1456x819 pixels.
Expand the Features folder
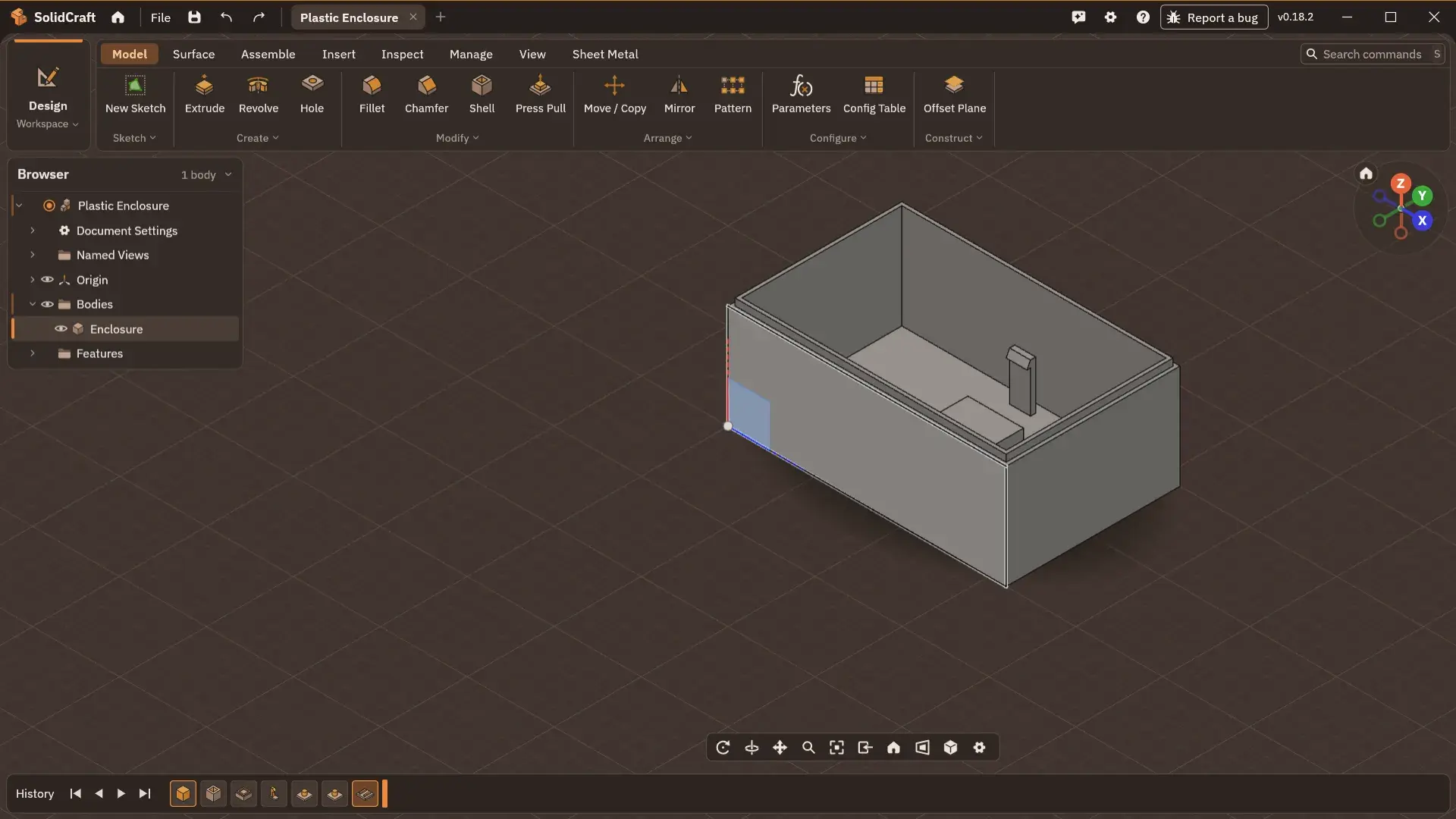click(33, 353)
